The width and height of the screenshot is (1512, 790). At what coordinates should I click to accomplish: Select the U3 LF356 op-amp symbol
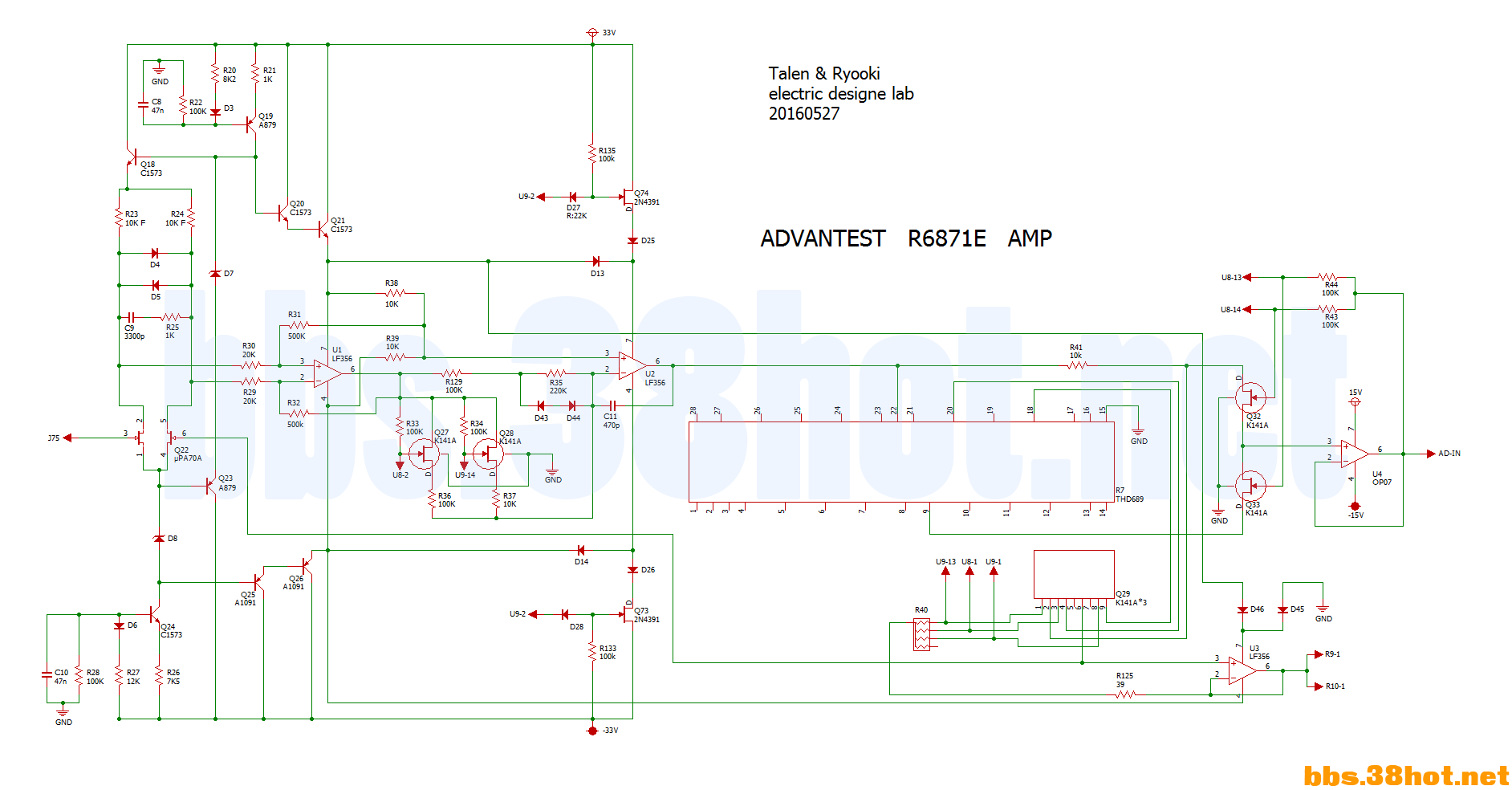[x=1242, y=670]
